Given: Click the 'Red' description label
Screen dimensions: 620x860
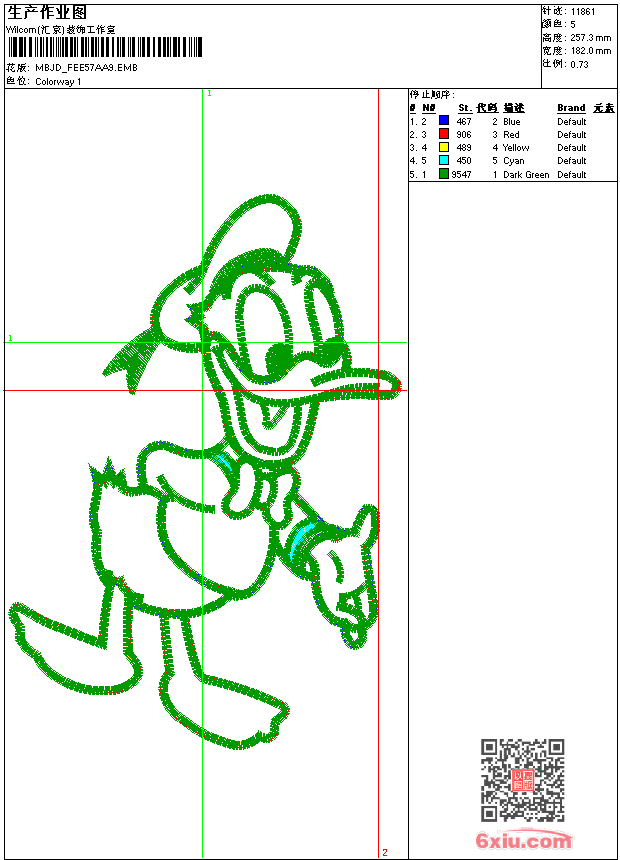Looking at the screenshot, I should click(x=511, y=134).
